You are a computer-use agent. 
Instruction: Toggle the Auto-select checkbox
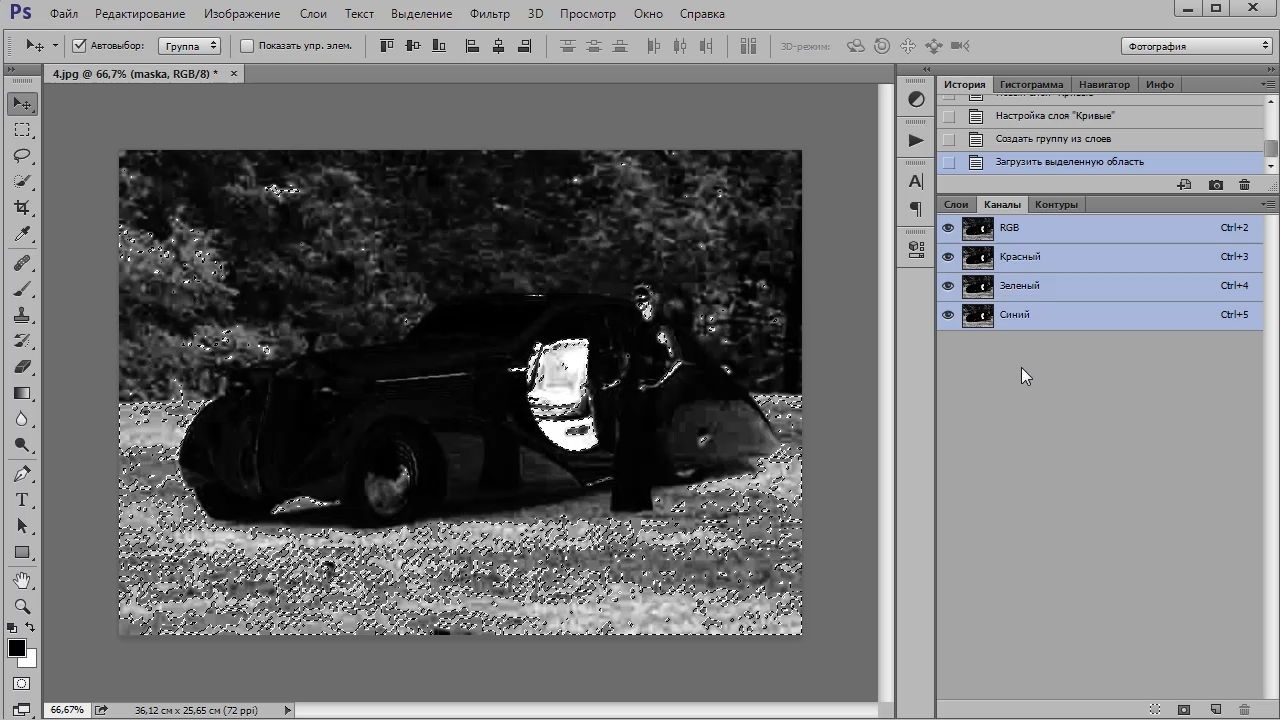[x=80, y=46]
